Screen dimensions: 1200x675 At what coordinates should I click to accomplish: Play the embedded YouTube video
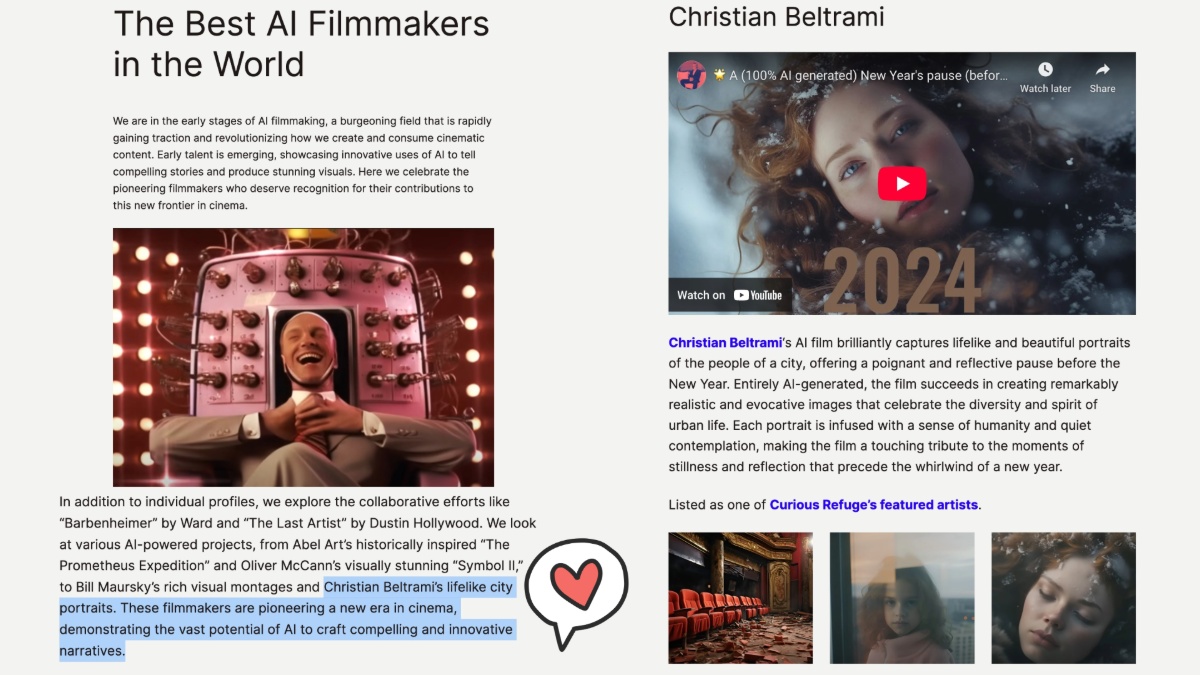point(902,183)
